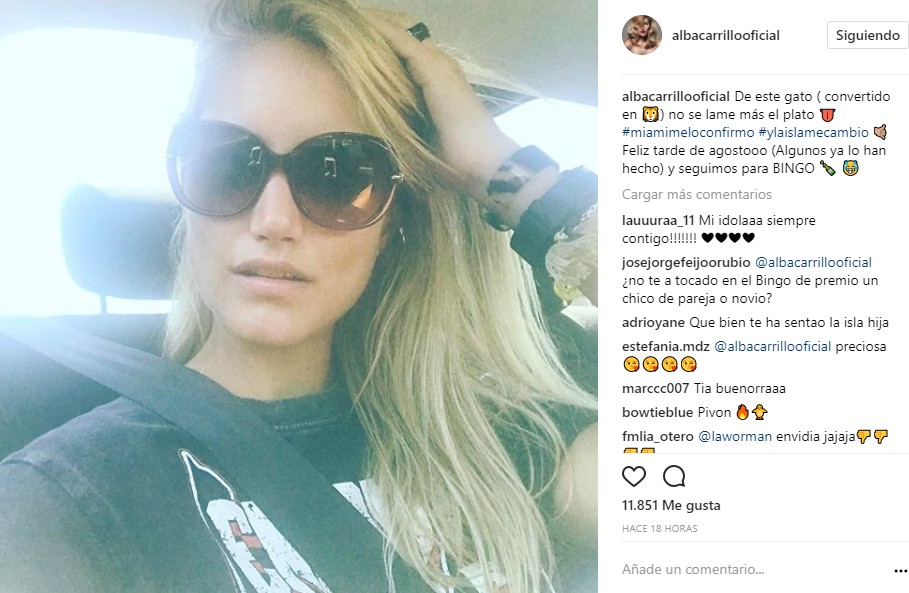The image size is (909, 593).
Task: Open josejorgefeijoorubio's profile
Action: [686, 262]
